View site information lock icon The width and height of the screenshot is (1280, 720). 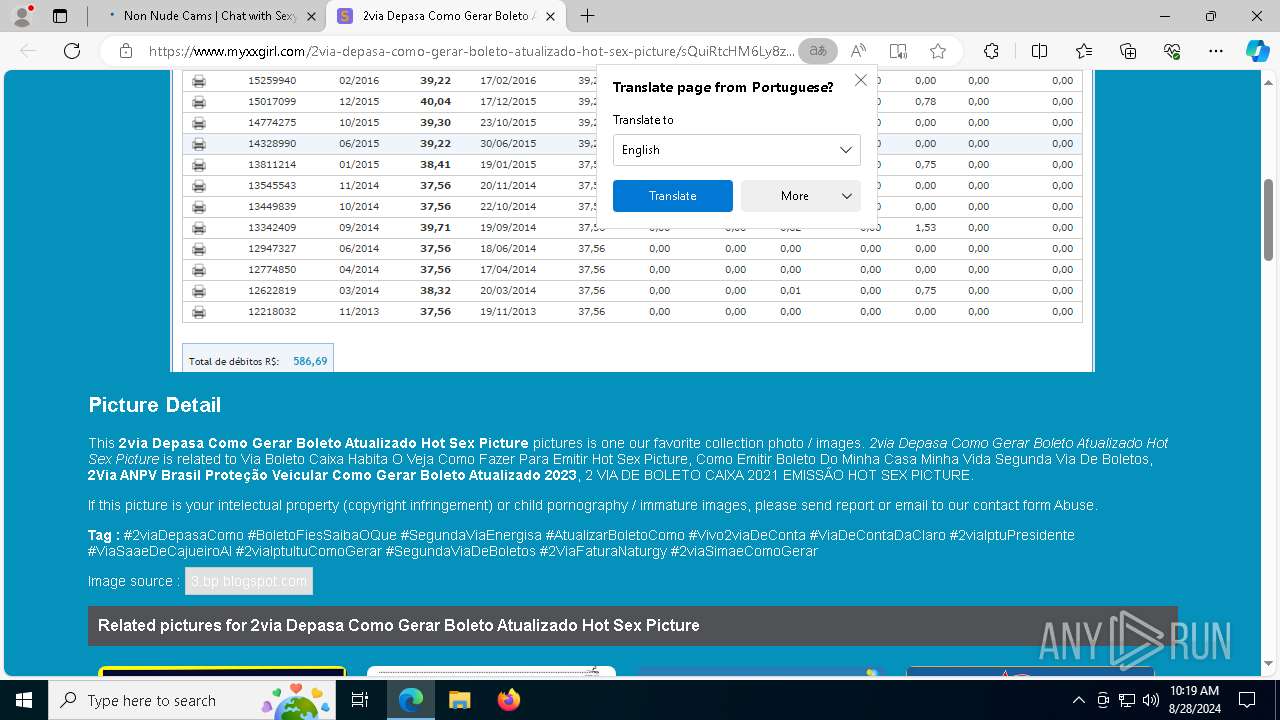coord(126,51)
